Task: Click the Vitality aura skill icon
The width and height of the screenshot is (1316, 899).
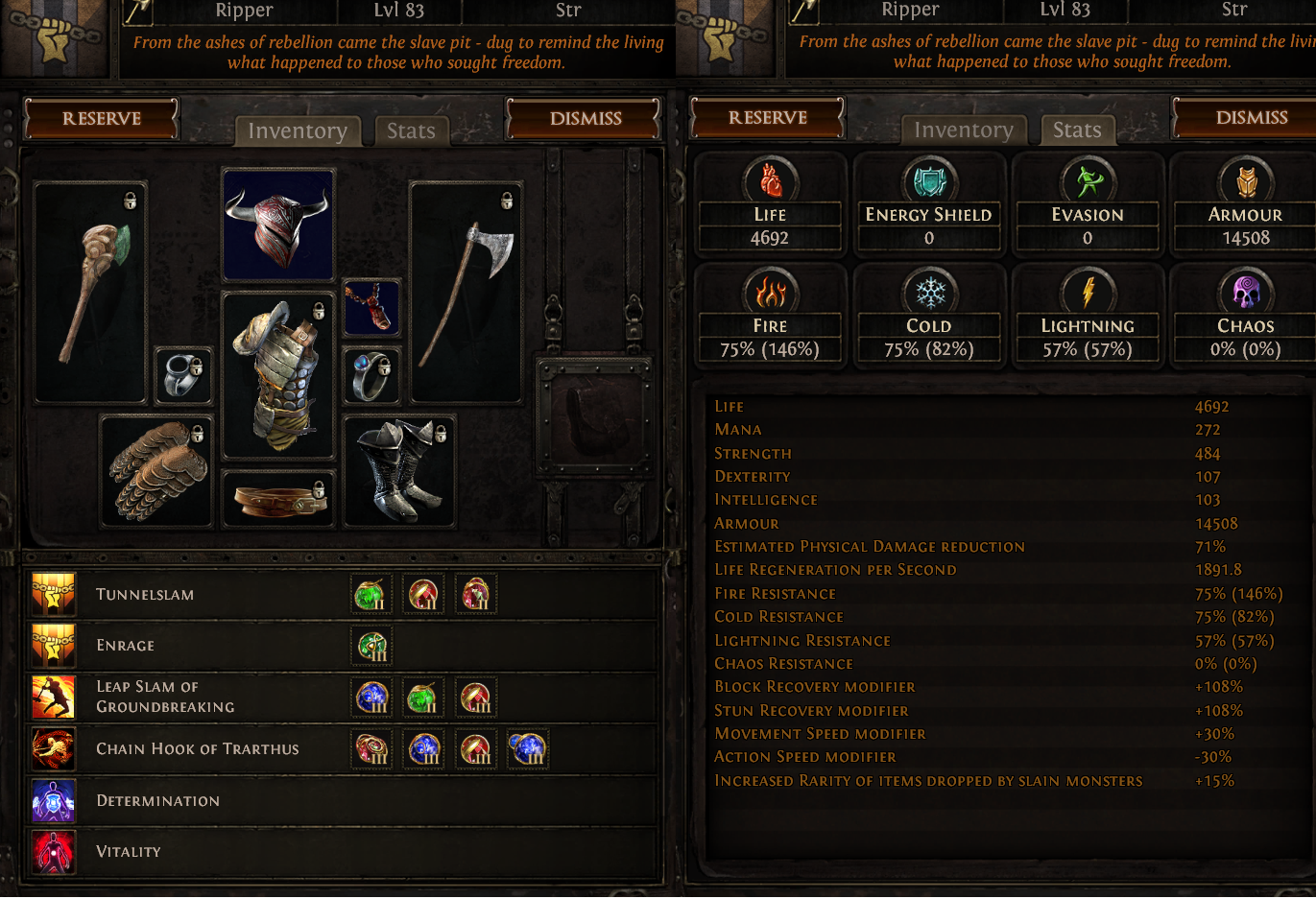Action: click(x=54, y=851)
